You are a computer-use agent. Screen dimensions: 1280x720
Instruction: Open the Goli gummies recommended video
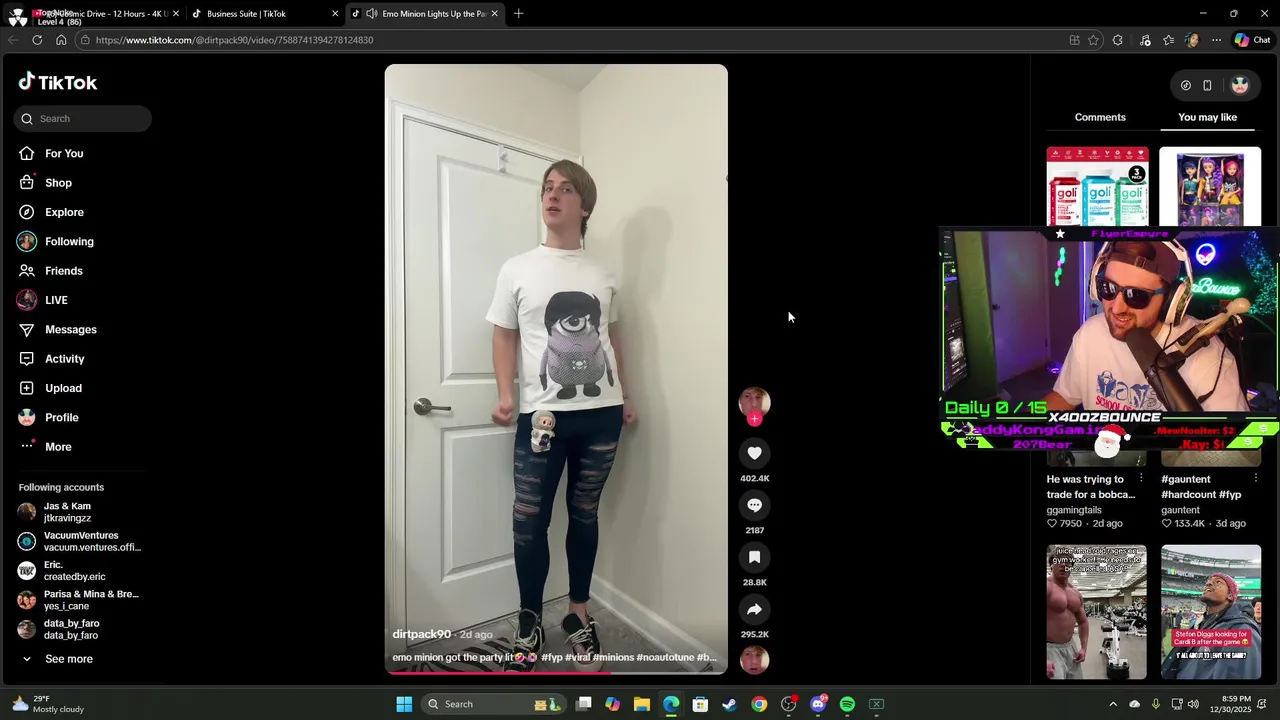(1097, 187)
